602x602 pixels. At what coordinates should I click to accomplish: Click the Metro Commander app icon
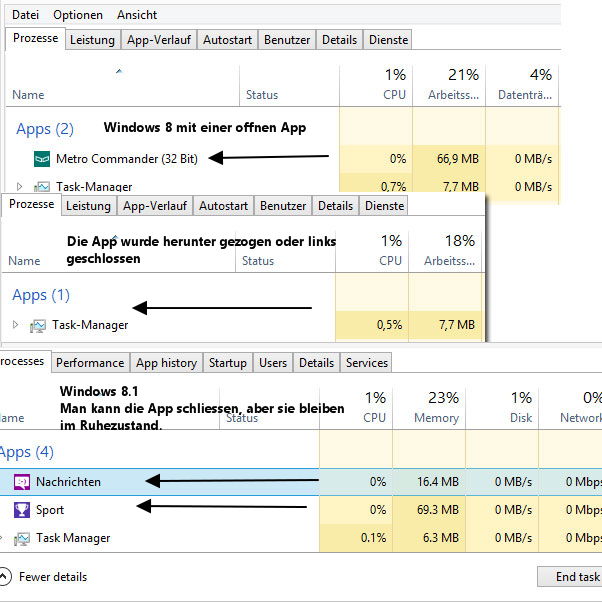click(42, 159)
